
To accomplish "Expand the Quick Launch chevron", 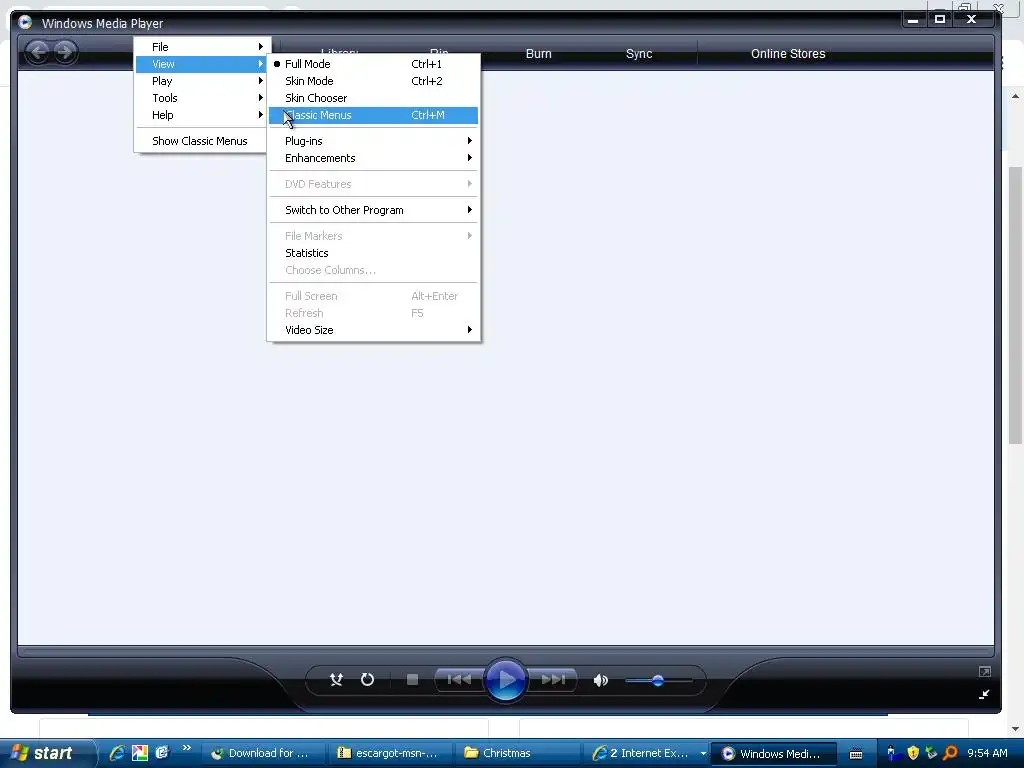I will click(x=187, y=748).
